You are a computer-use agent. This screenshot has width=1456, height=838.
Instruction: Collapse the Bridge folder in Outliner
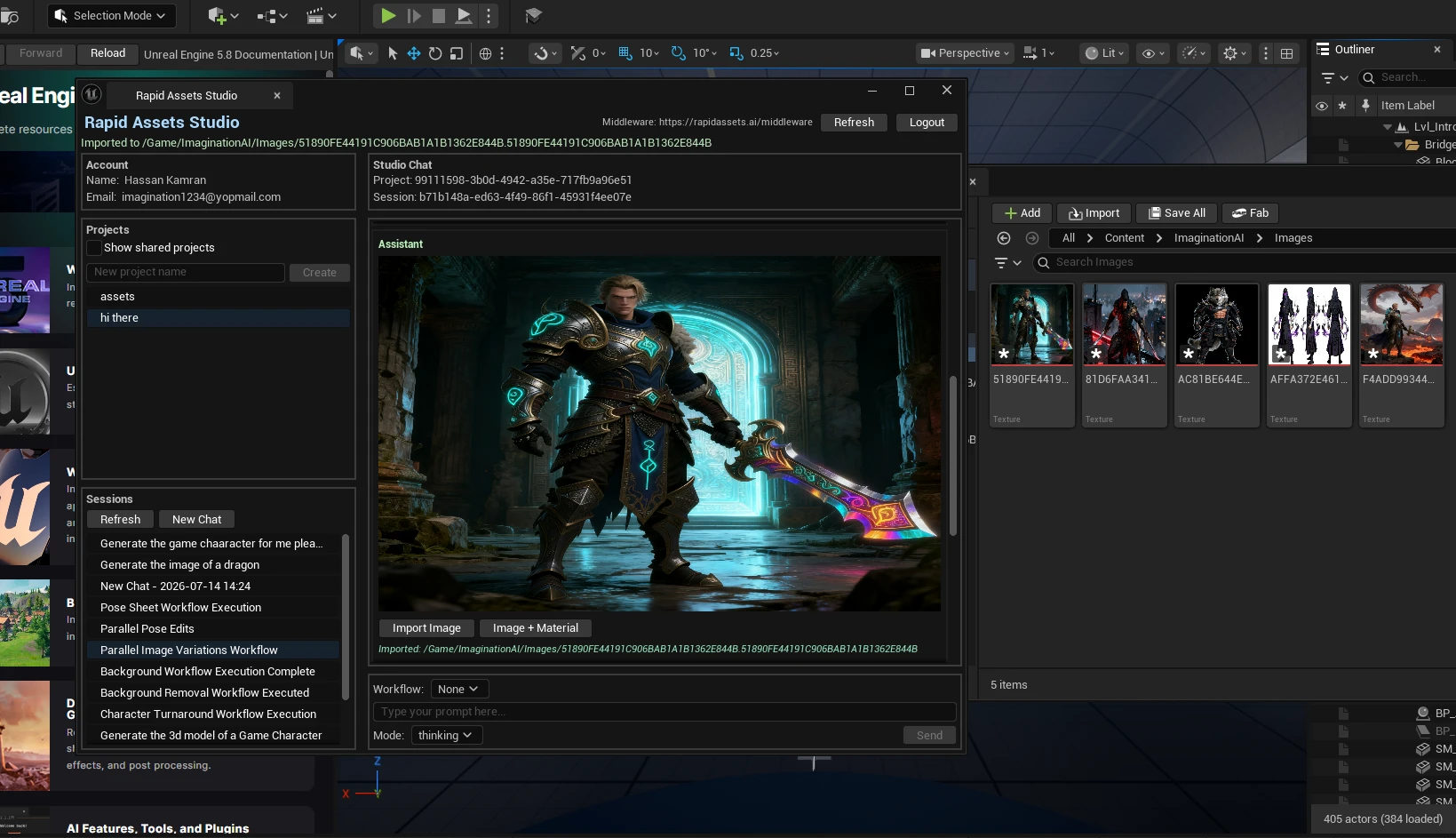pyautogui.click(x=1398, y=145)
